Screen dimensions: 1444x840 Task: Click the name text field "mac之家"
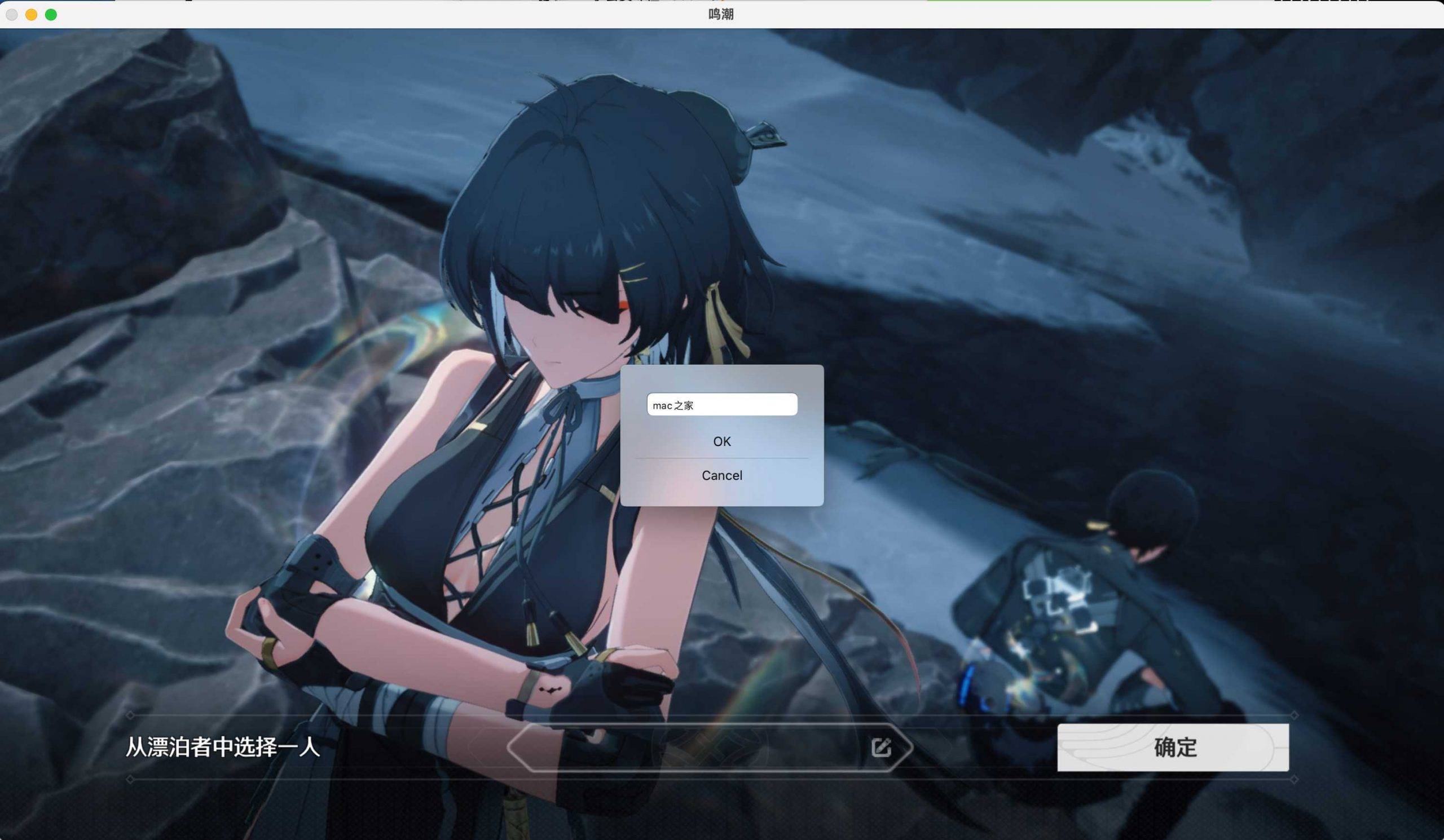coord(721,405)
